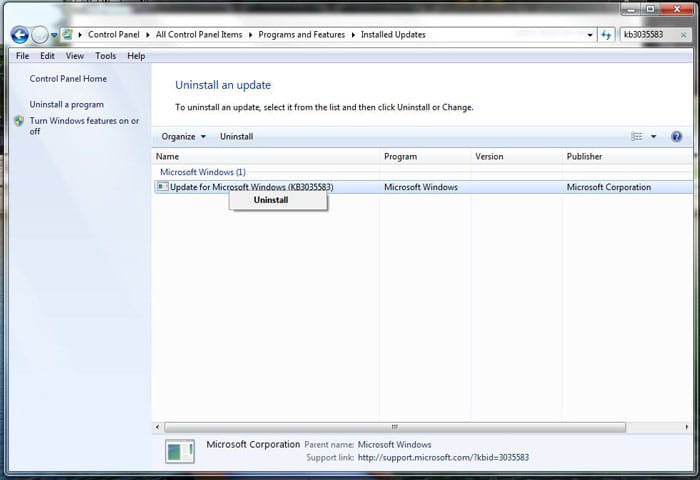
Task: Expand arrow after All Control Panel Items
Action: (x=250, y=35)
